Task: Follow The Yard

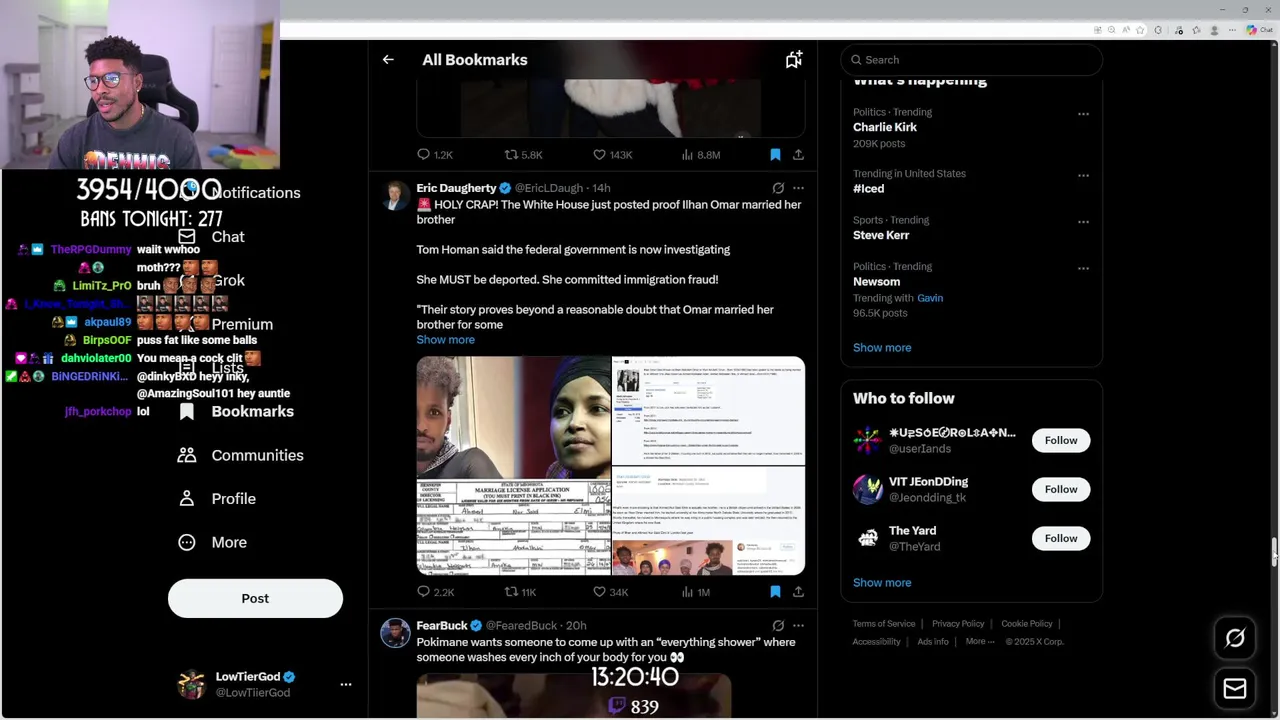Action: 1061,538
